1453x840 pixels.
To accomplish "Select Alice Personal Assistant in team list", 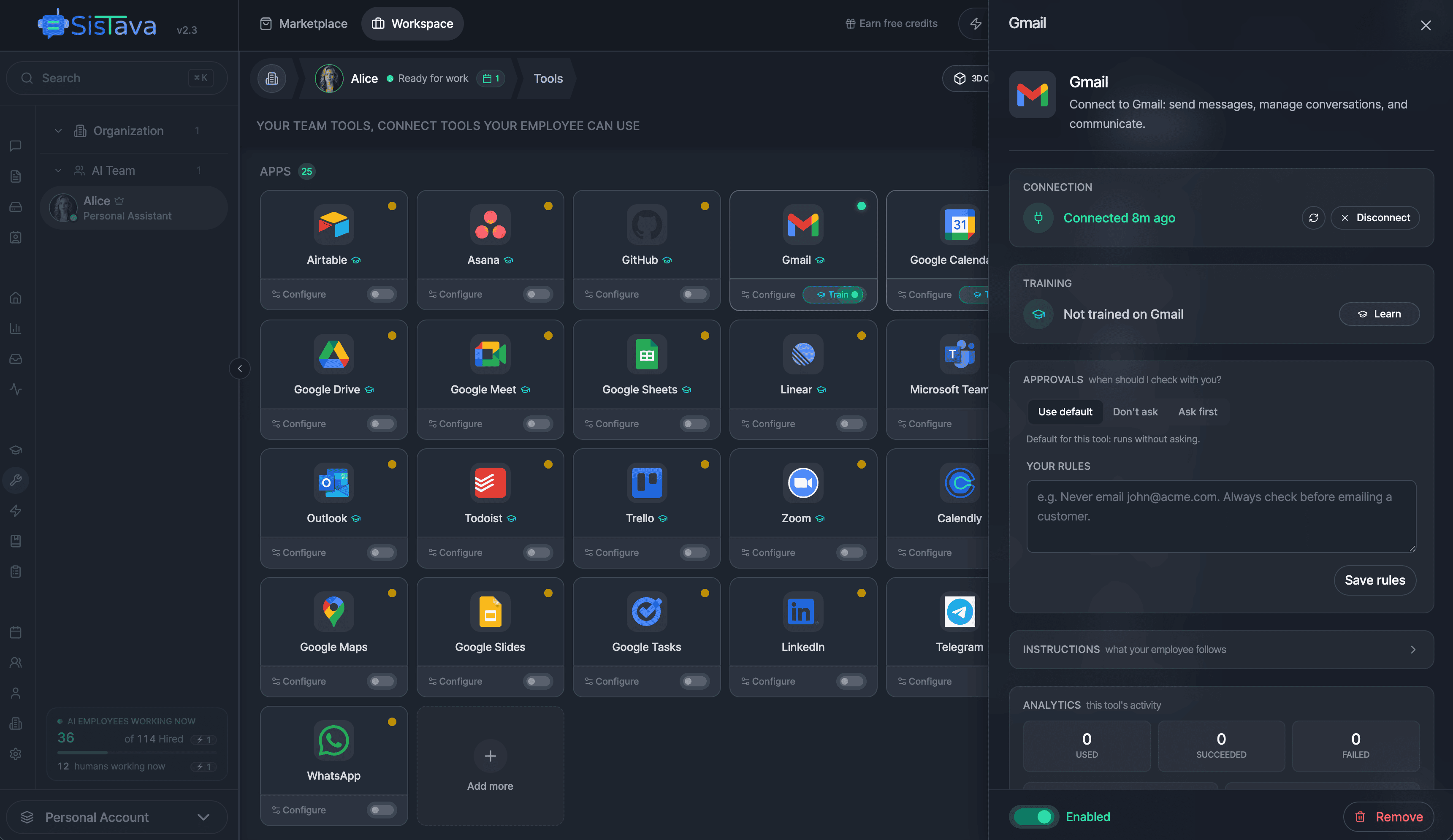I will [x=134, y=208].
